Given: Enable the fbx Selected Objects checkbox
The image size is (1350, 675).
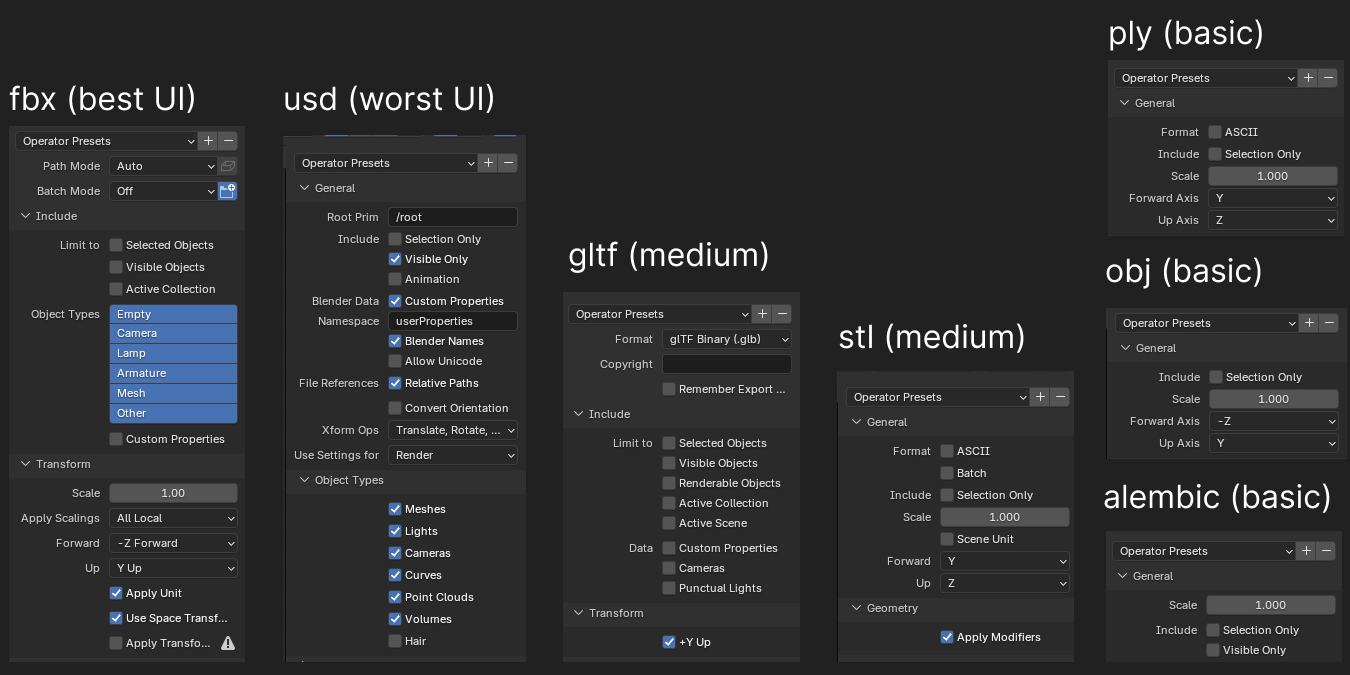Looking at the screenshot, I should [116, 245].
